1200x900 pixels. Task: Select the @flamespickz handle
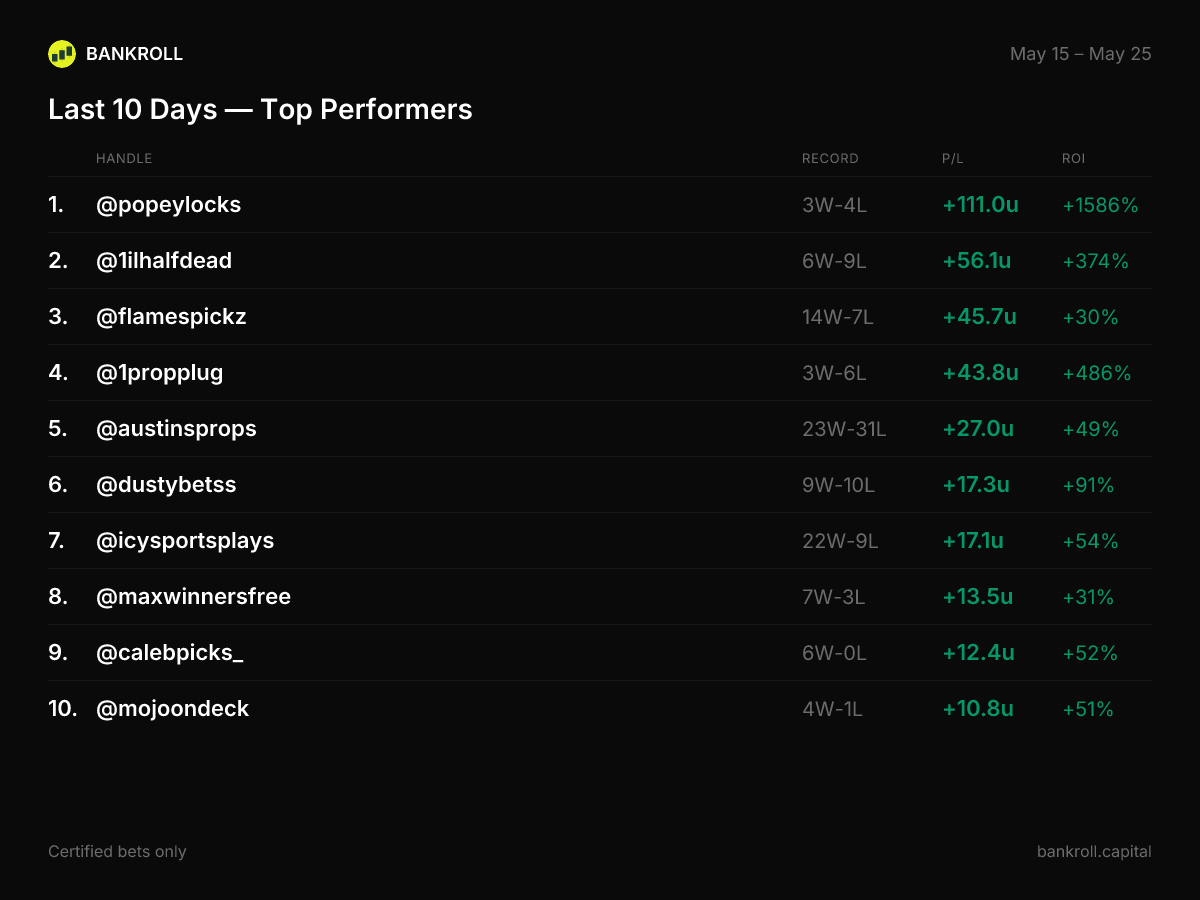(171, 317)
